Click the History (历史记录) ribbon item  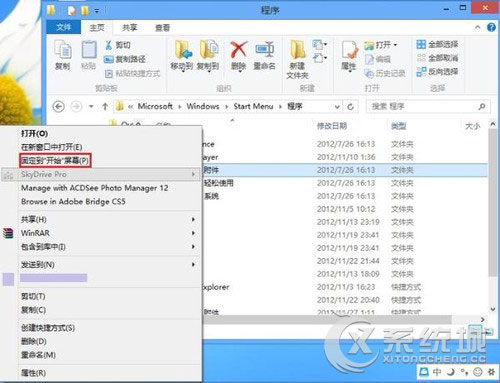coord(385,73)
